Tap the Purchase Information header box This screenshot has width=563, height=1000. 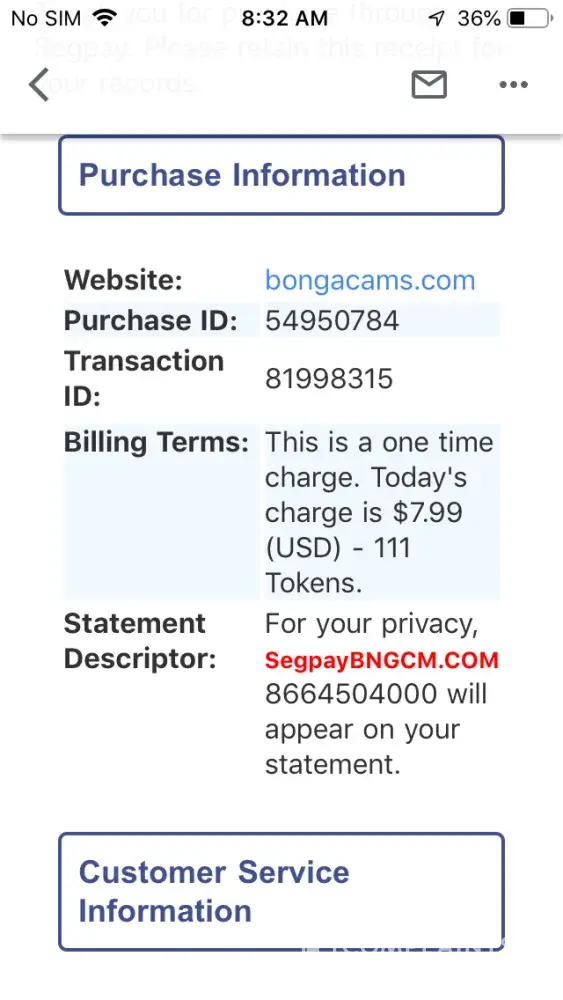pos(281,175)
